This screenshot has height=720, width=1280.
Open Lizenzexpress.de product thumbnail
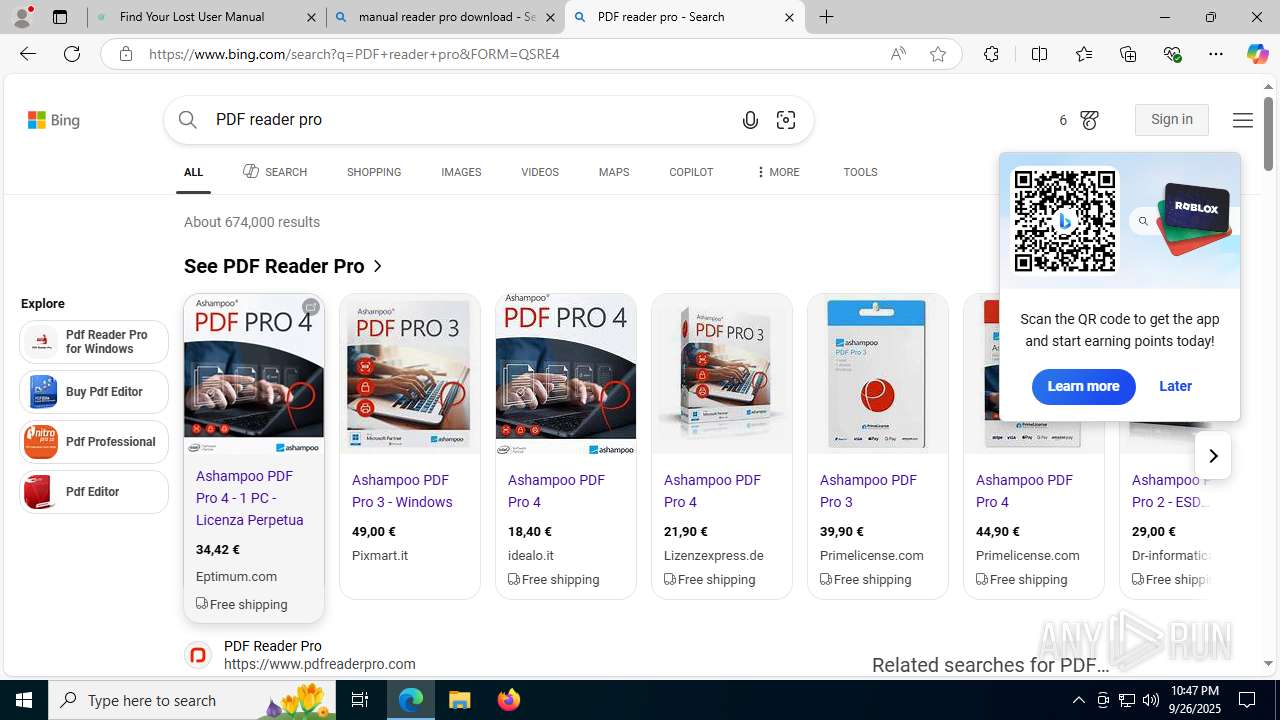coord(722,374)
